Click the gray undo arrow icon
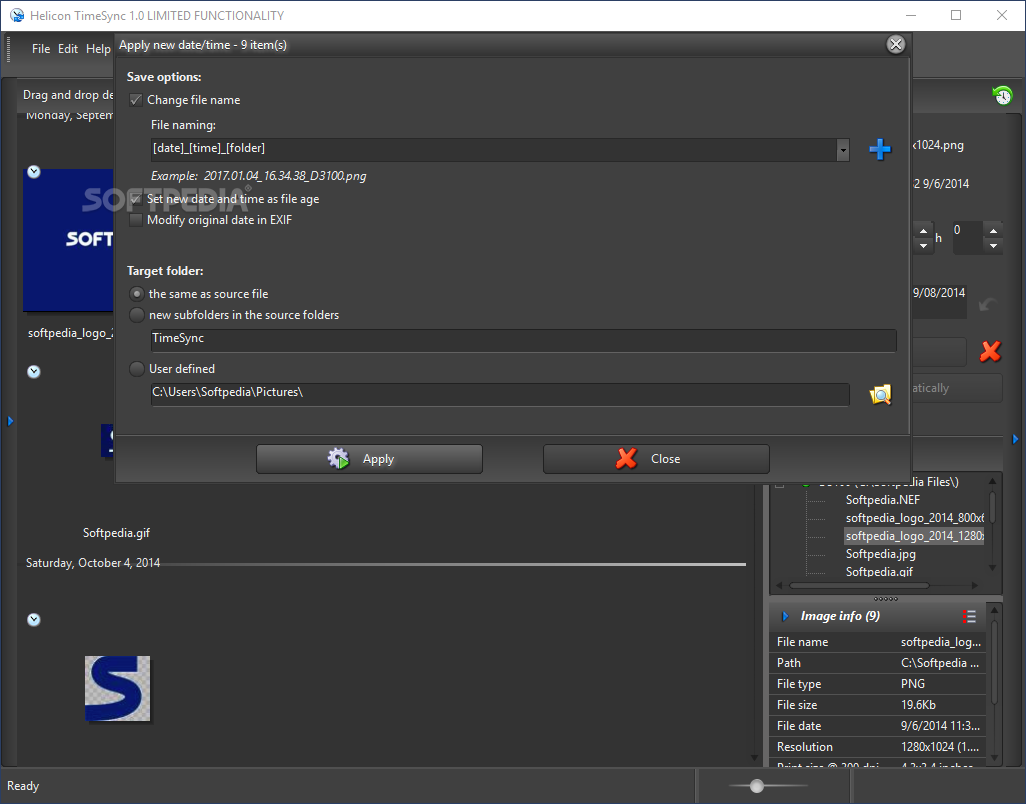This screenshot has width=1026, height=804. pyautogui.click(x=987, y=305)
